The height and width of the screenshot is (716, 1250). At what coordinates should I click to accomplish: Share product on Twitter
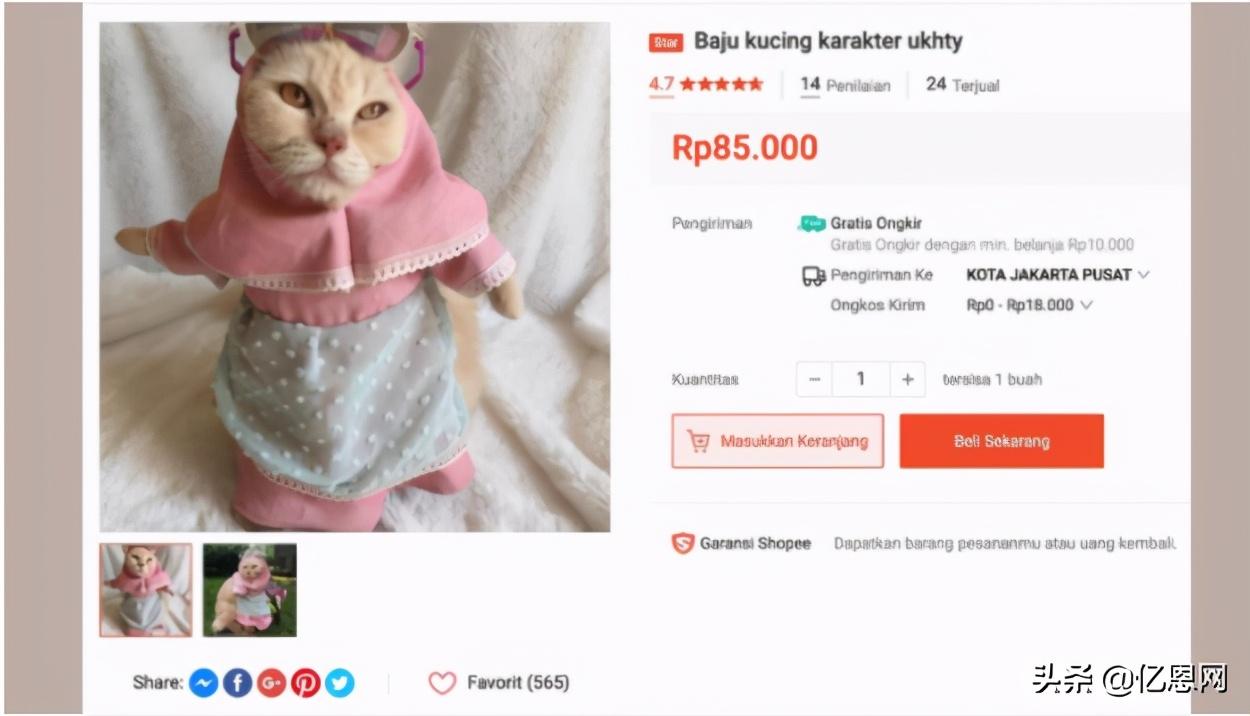tap(339, 683)
